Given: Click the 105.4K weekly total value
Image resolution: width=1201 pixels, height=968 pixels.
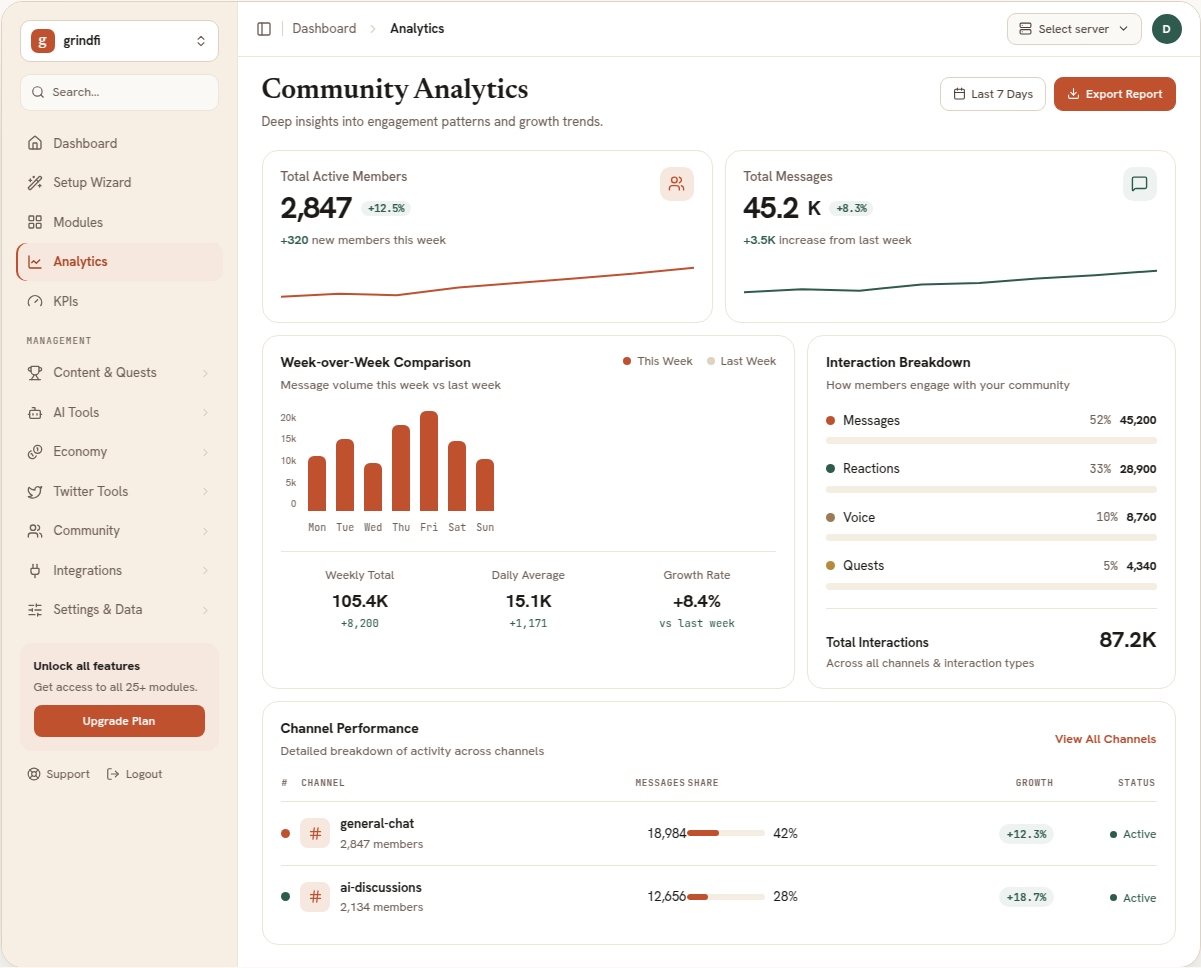Looking at the screenshot, I should tap(360, 601).
